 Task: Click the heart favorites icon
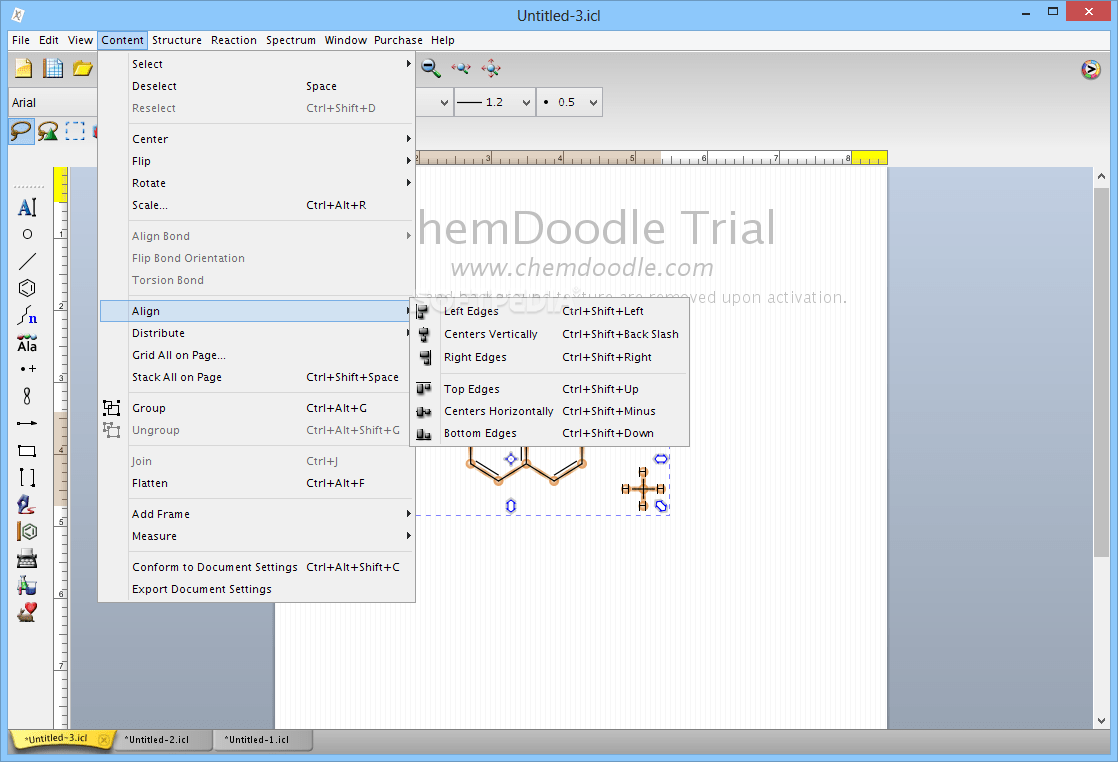[x=27, y=612]
